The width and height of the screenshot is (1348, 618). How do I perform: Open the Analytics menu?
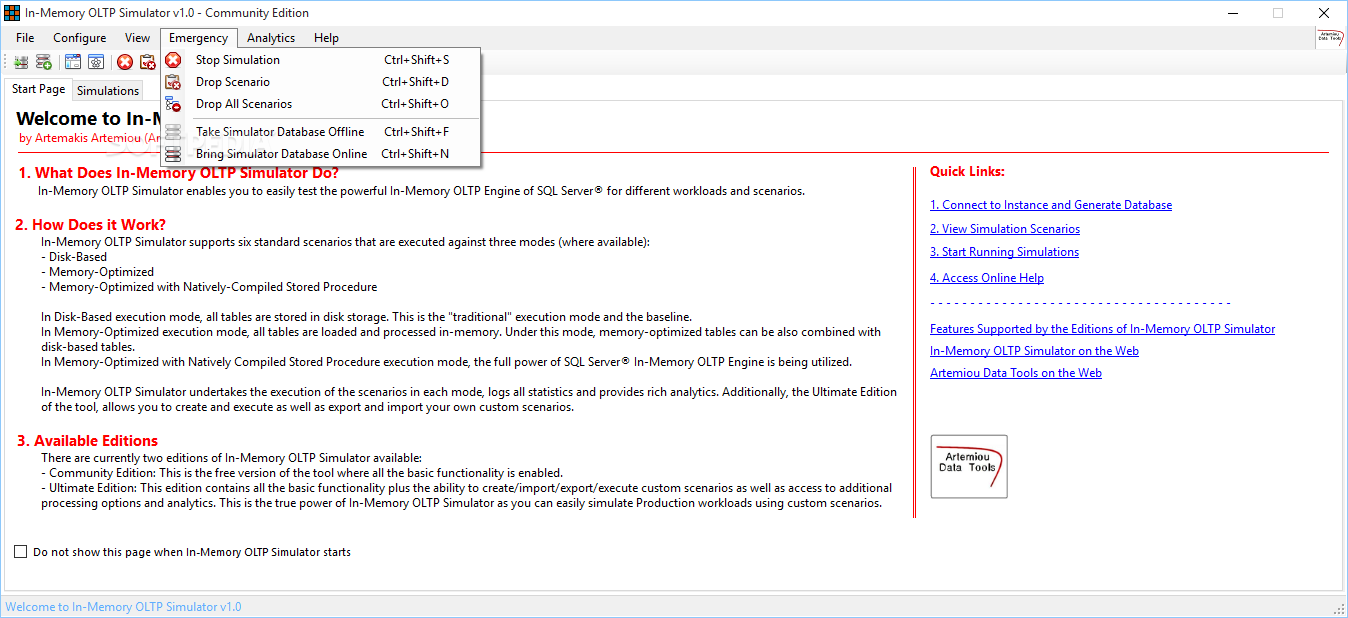click(x=271, y=38)
